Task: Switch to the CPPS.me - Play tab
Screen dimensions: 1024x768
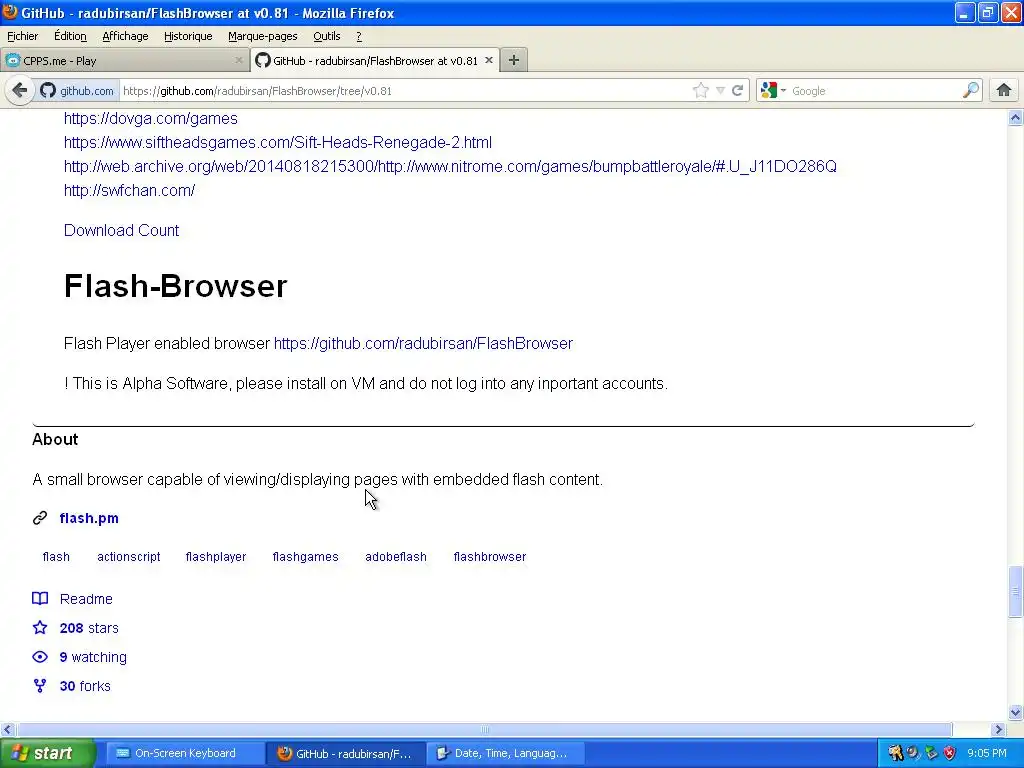Action: coord(124,60)
